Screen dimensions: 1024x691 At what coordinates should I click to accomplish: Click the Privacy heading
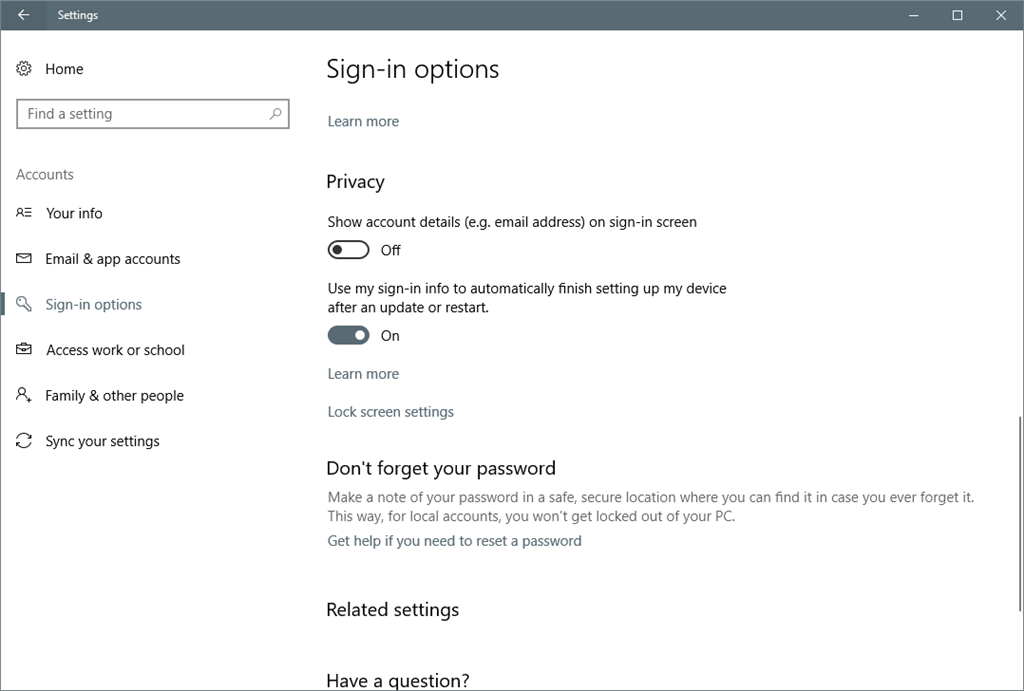click(x=355, y=182)
